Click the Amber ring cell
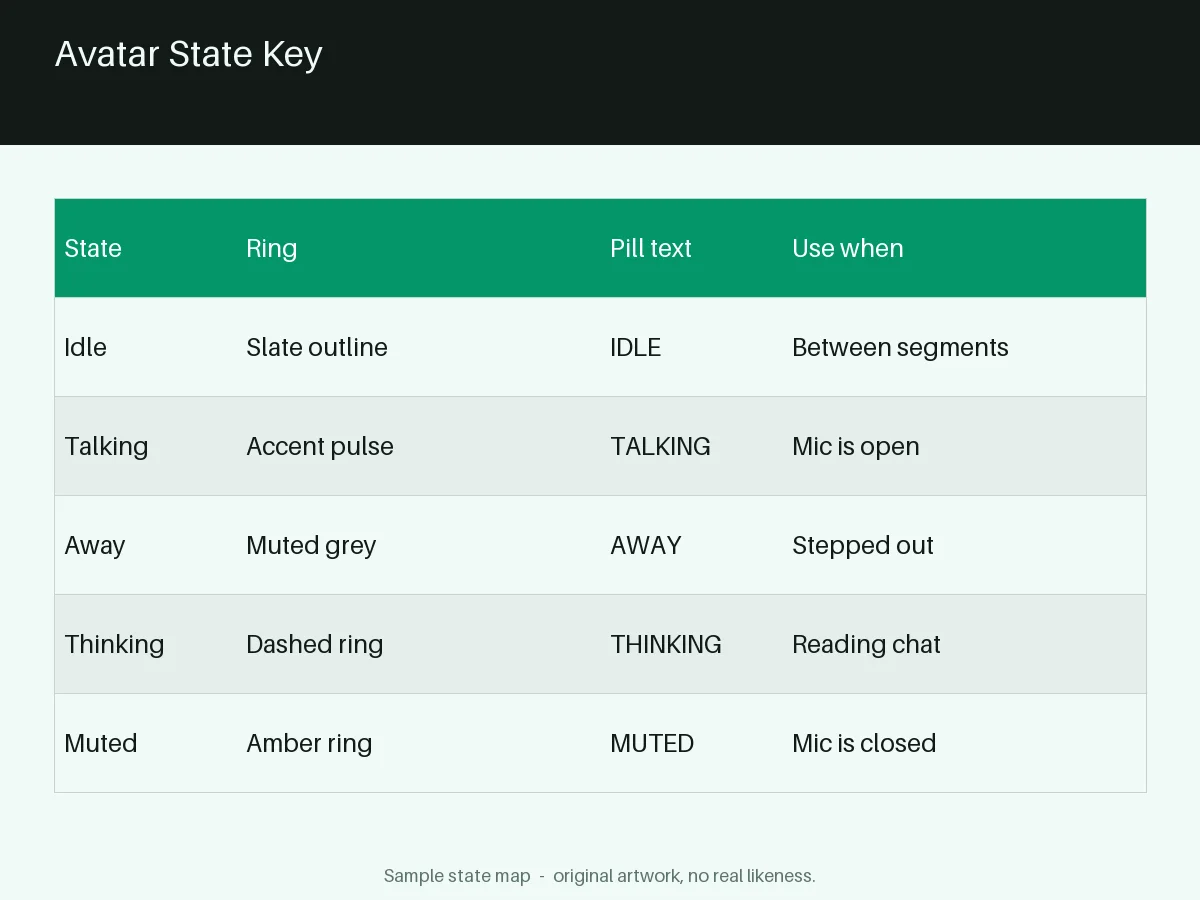 (309, 743)
